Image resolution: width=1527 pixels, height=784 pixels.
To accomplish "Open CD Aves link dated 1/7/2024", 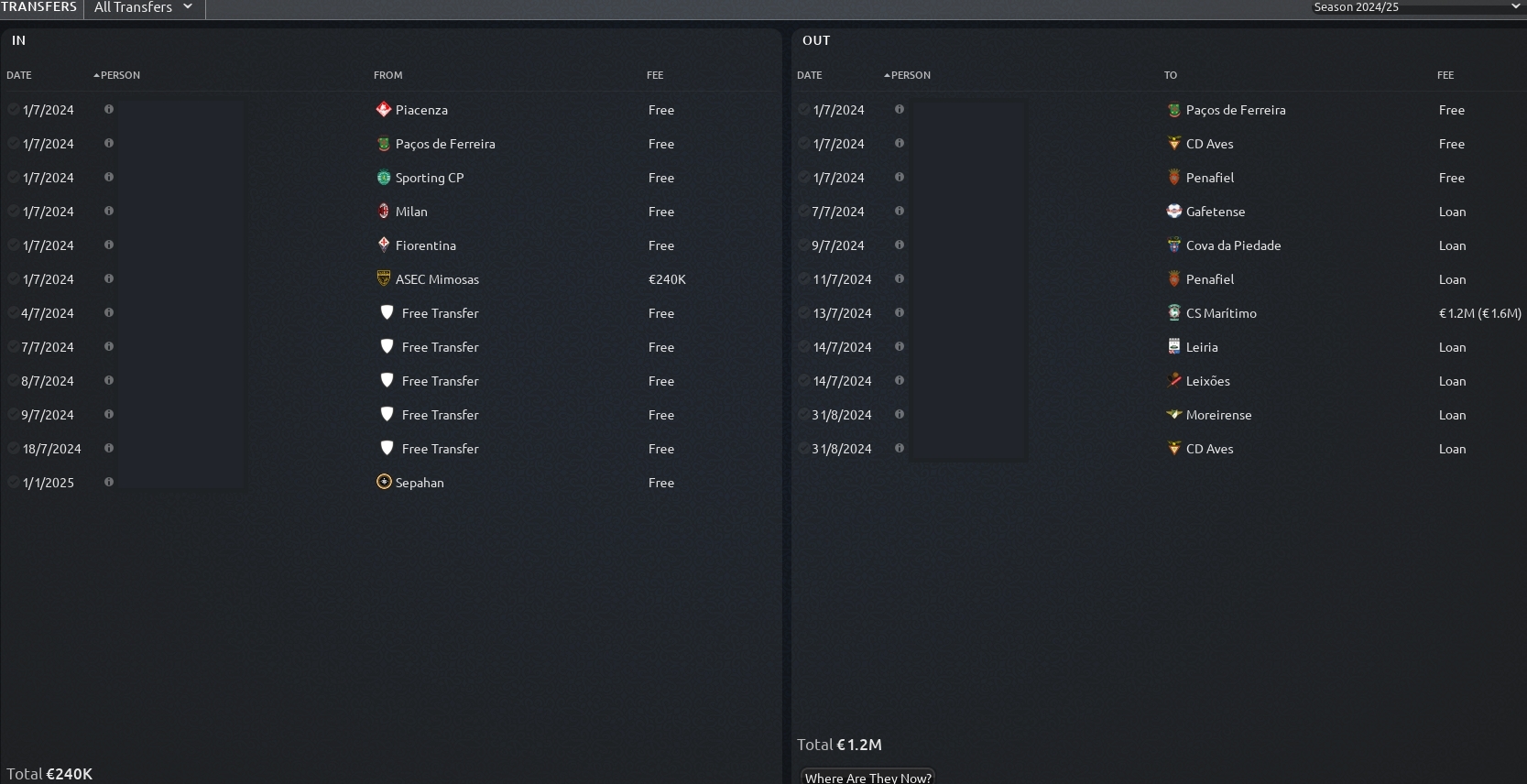I will [1210, 144].
